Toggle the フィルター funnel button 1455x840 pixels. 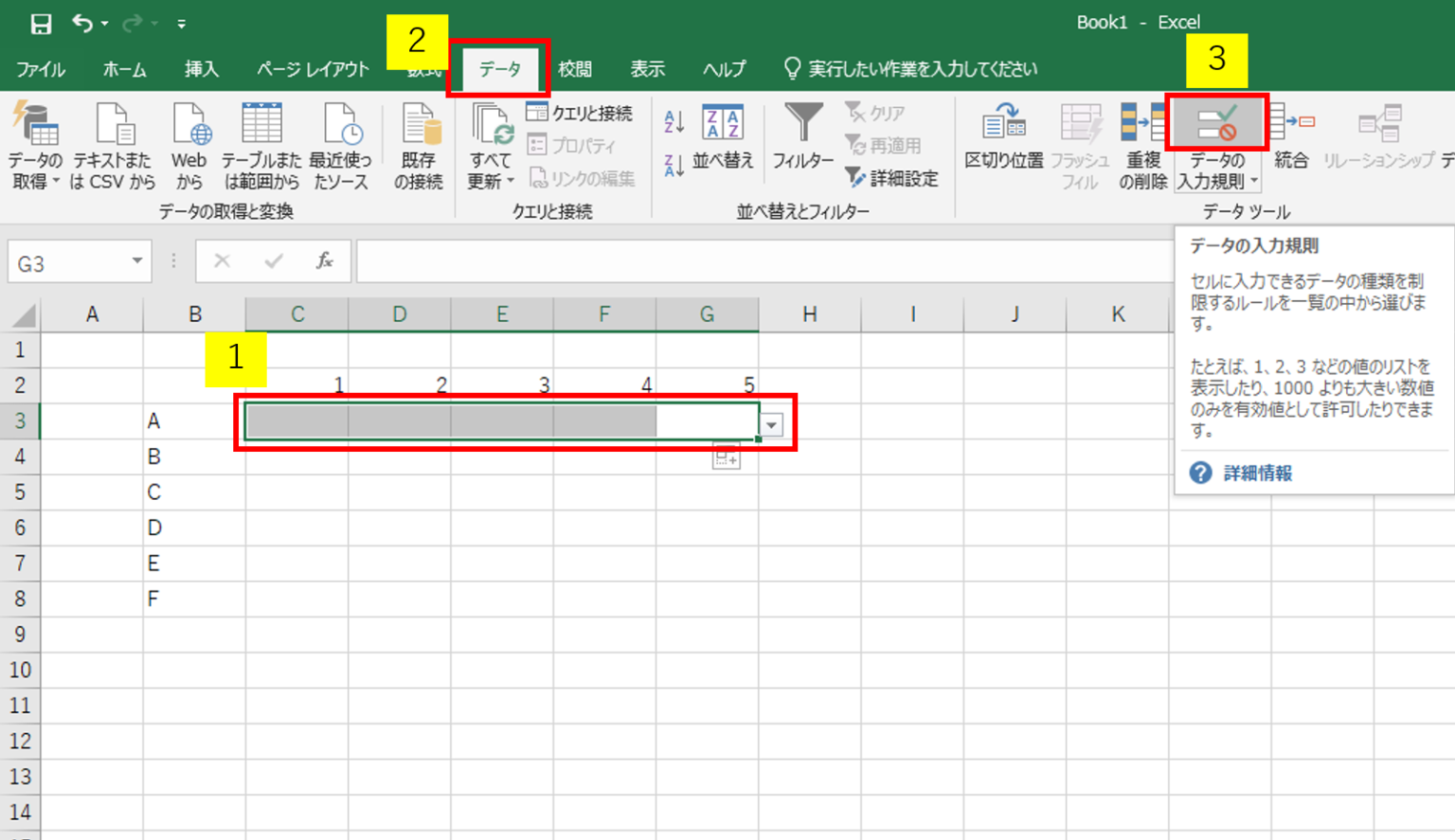click(x=802, y=138)
